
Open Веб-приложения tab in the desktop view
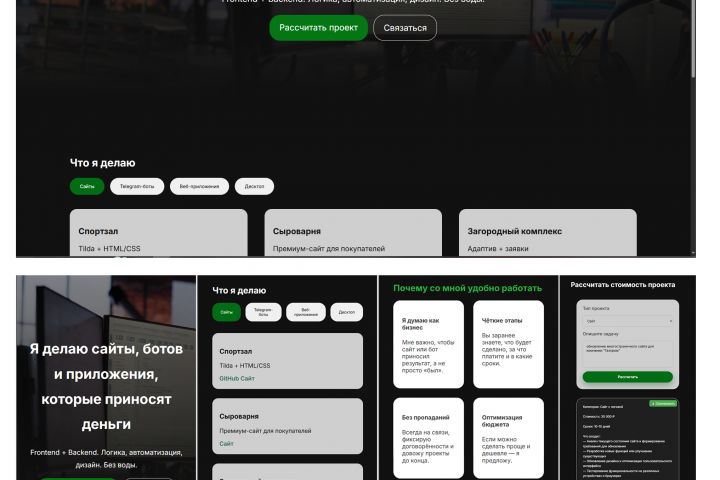199,186
